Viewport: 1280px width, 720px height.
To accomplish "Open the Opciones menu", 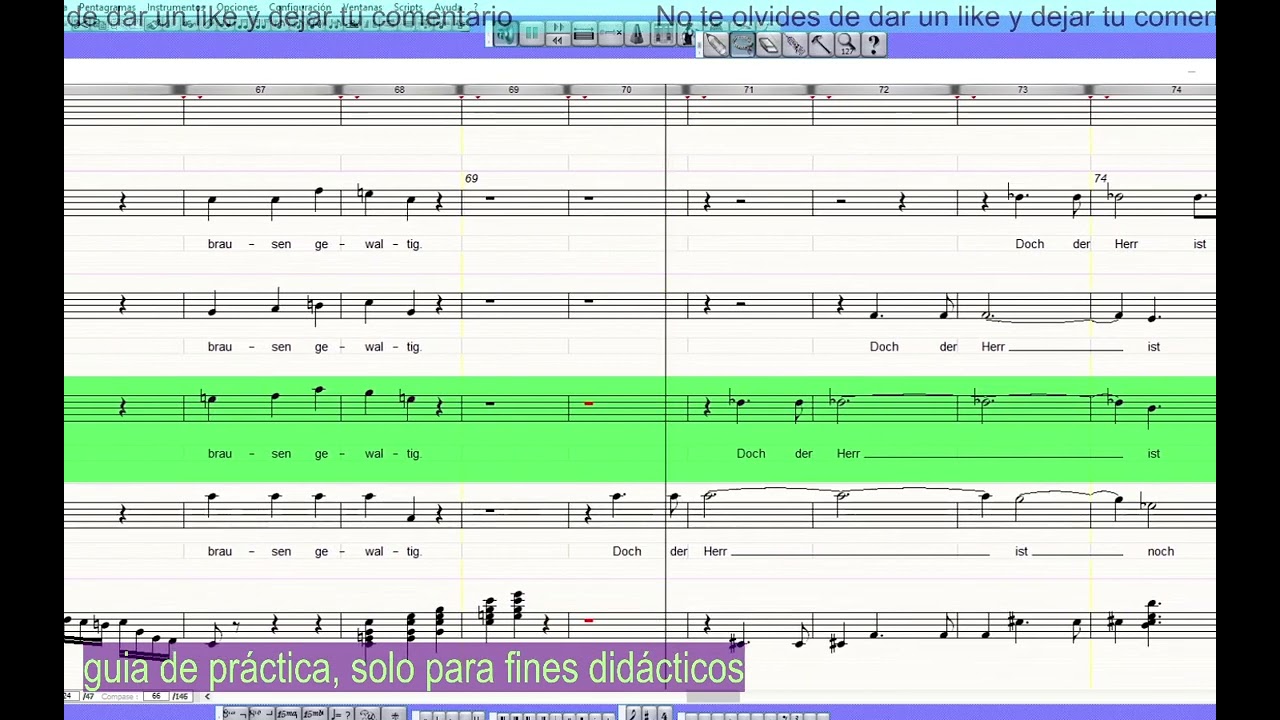I will pyautogui.click(x=237, y=8).
